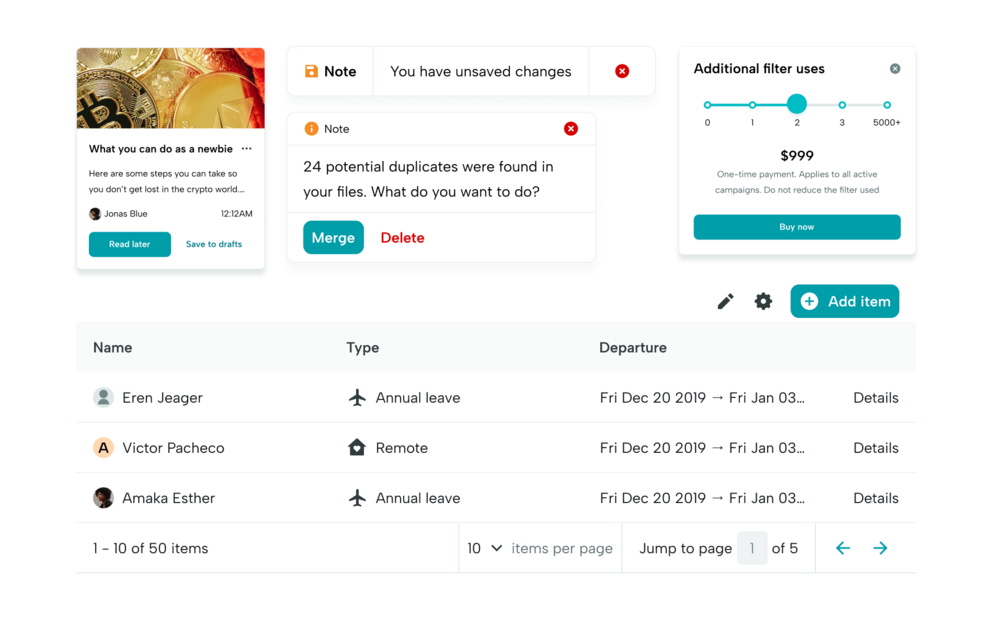The width and height of the screenshot is (1005, 639).
Task: Select the 0 point on the slider
Action: pyautogui.click(x=708, y=105)
